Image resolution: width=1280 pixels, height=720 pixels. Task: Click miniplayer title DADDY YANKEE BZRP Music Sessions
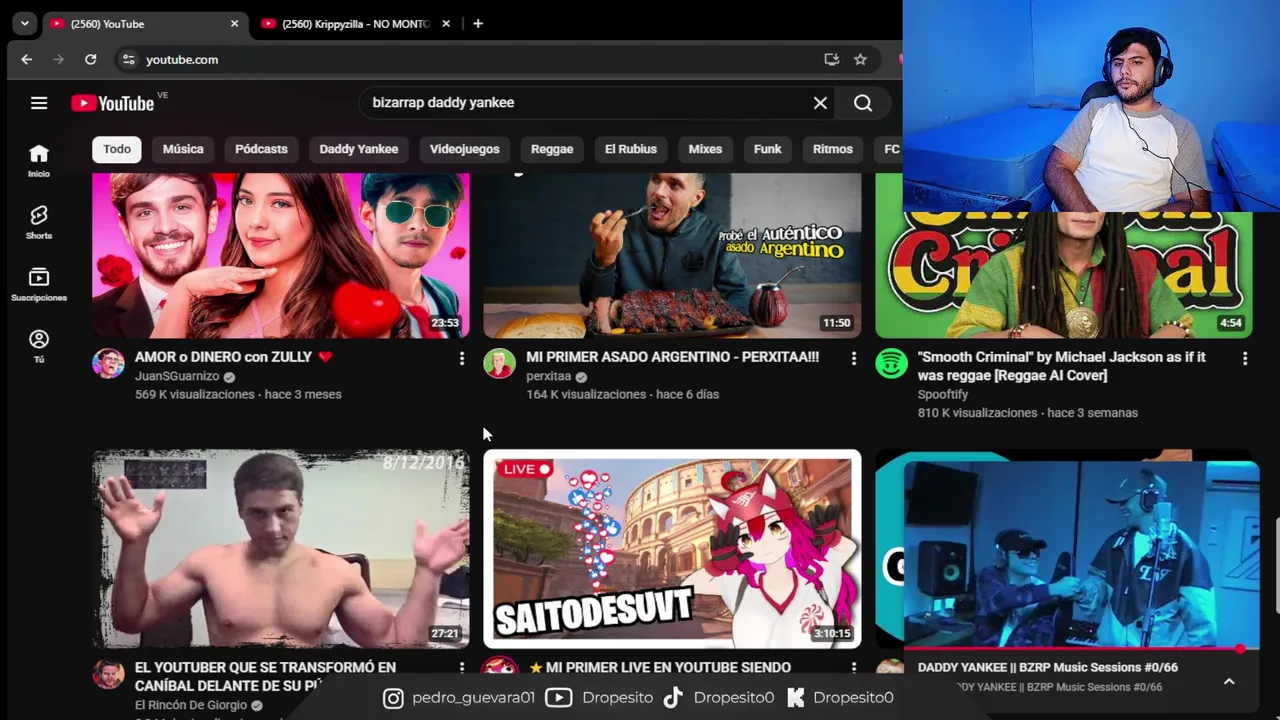coord(1048,667)
